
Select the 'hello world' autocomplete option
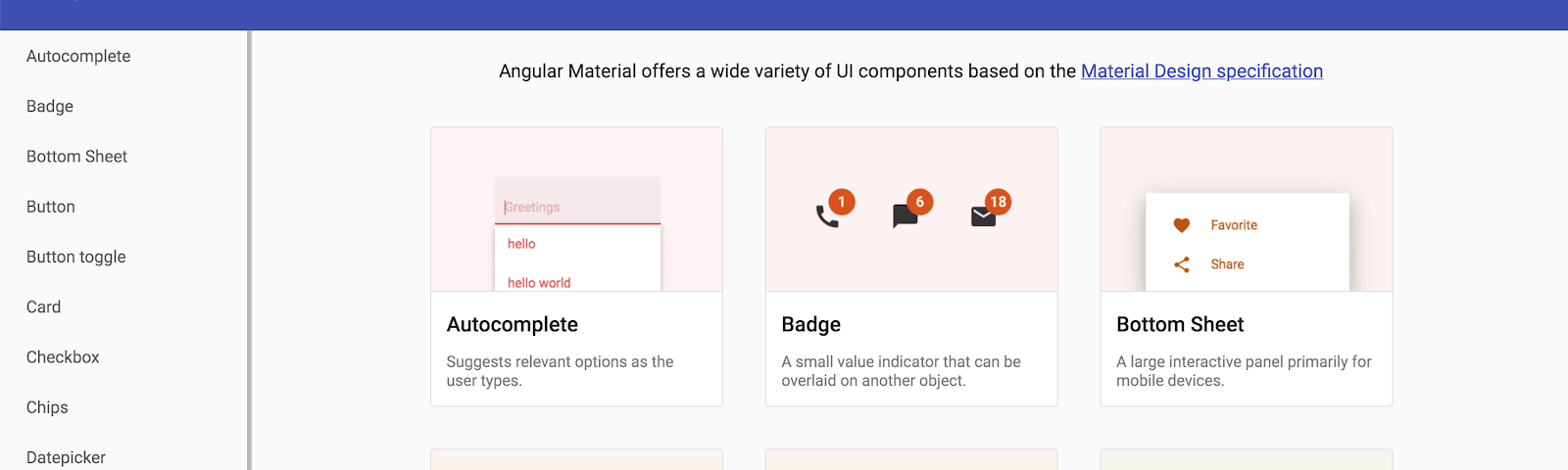coord(539,282)
